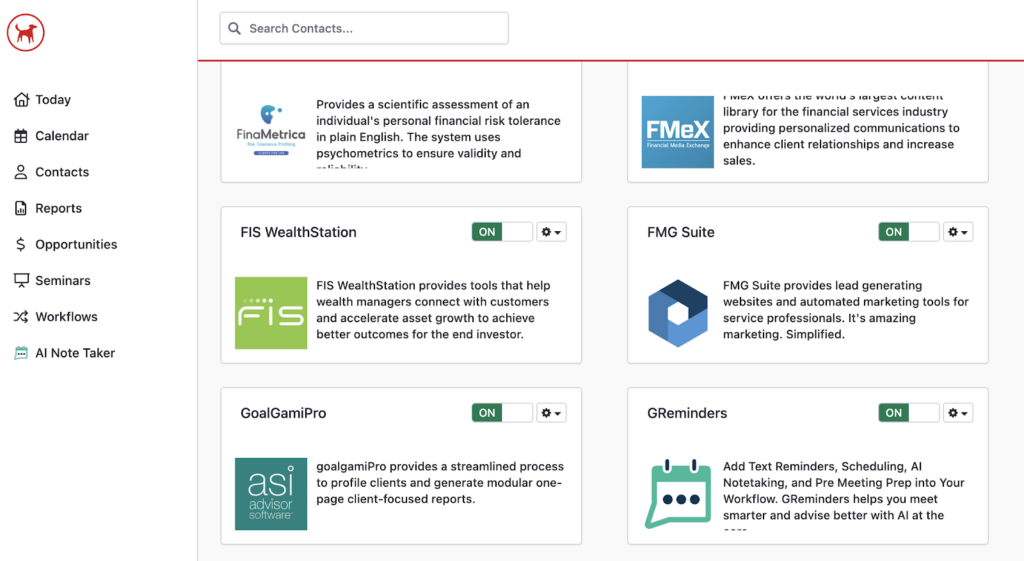Open the AI Note Taker page

(x=74, y=353)
